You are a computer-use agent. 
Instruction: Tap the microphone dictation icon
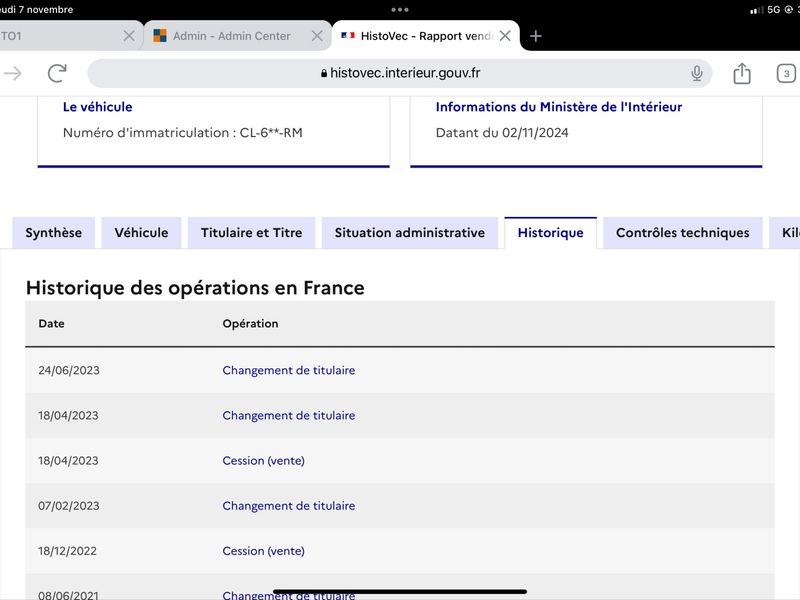coord(696,73)
